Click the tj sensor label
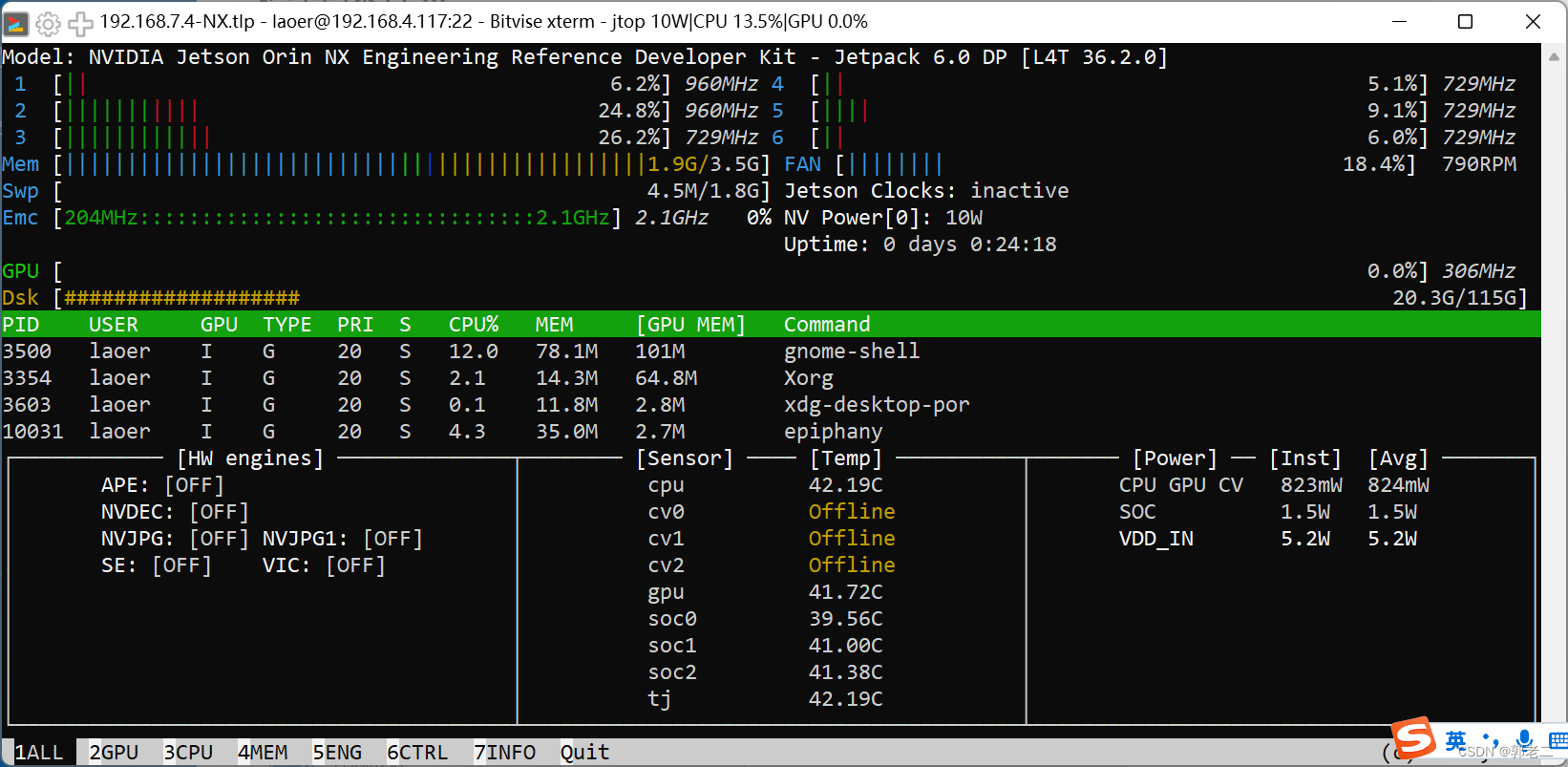The image size is (1568, 767). pos(660,699)
